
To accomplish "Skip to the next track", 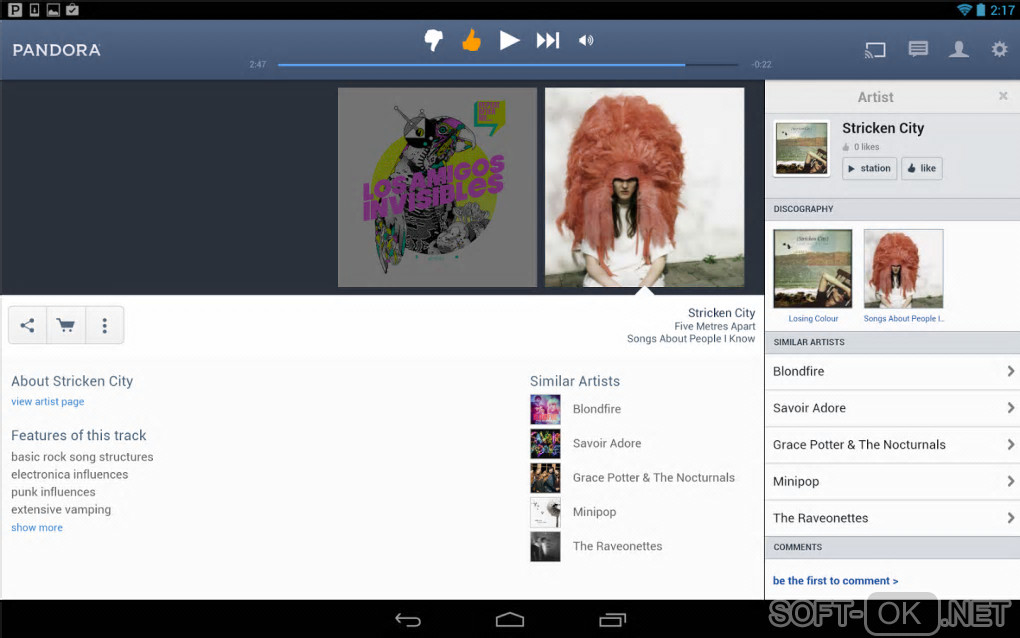I will (547, 40).
